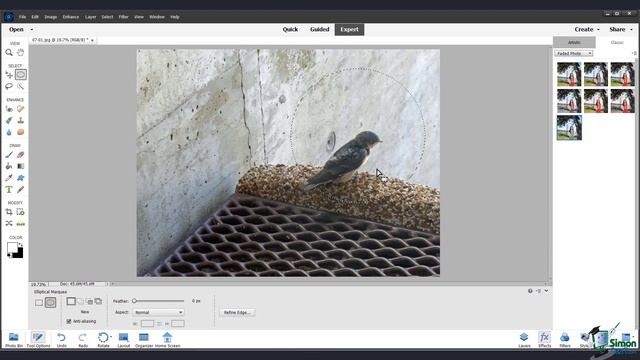Select the Paint Bucket tool
Viewport: 640px width, 360px height.
click(x=9, y=166)
